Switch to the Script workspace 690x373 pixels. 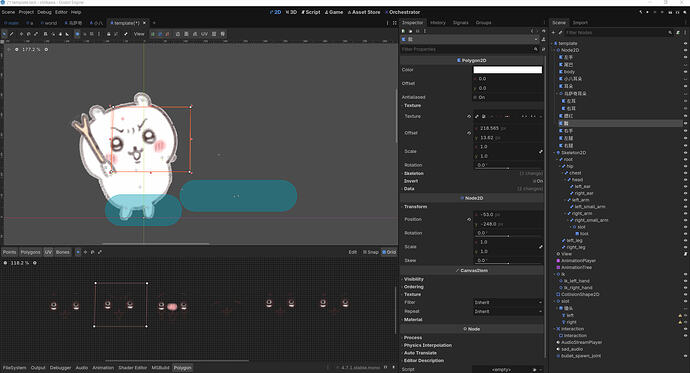(x=311, y=12)
